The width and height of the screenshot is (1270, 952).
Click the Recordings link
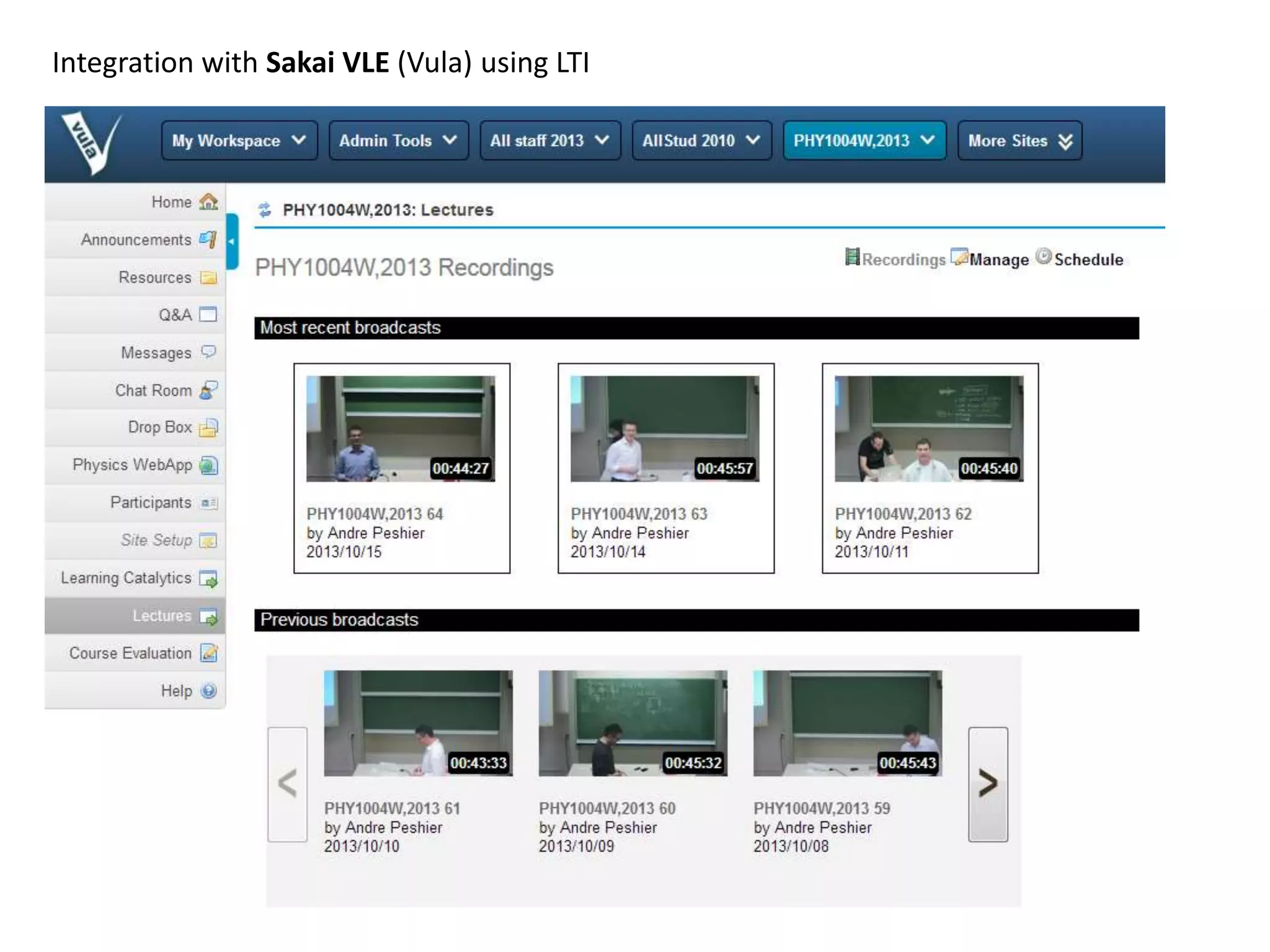click(x=904, y=260)
